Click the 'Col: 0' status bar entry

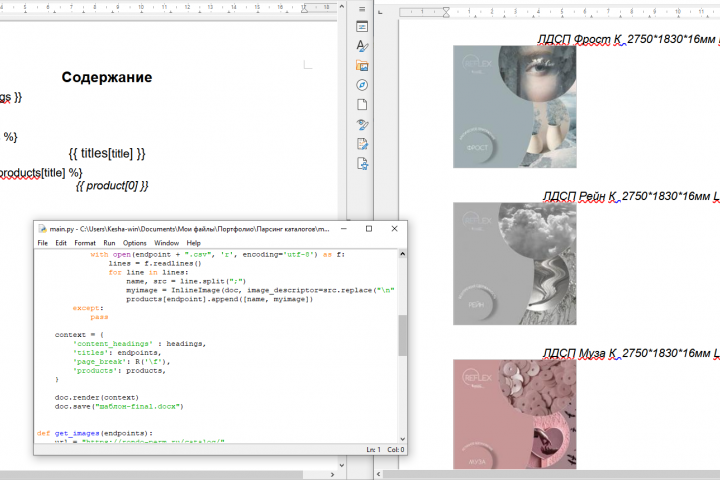click(396, 450)
